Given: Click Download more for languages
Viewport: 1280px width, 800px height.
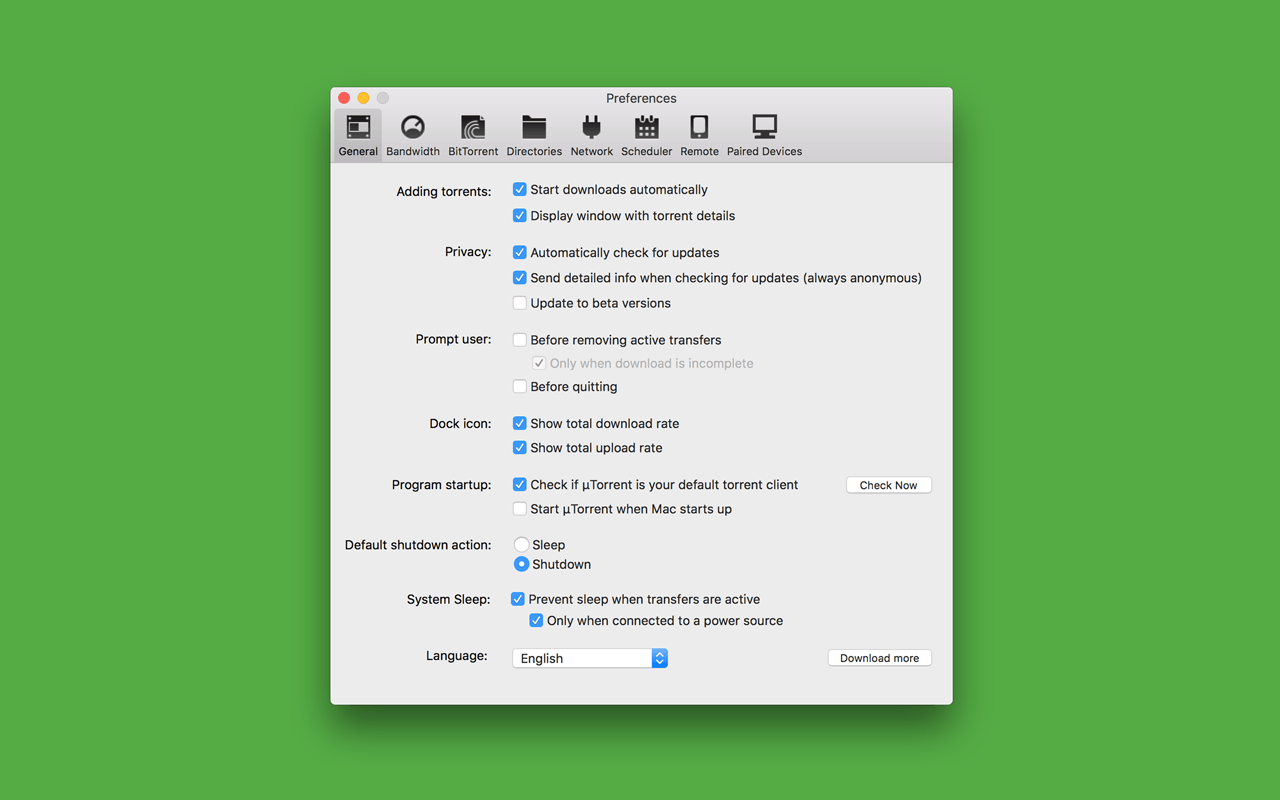Looking at the screenshot, I should 880,658.
